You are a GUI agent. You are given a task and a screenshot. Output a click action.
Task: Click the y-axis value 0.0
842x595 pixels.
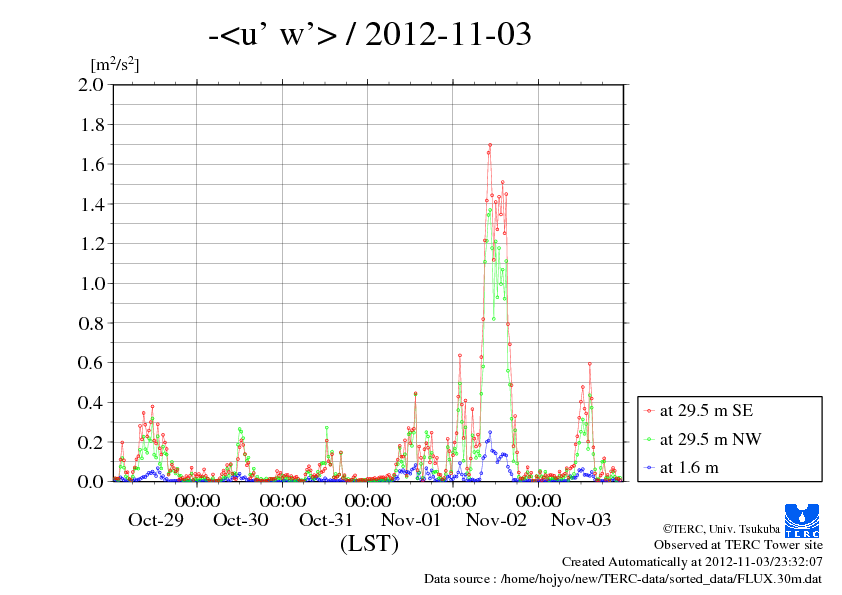(x=91, y=481)
